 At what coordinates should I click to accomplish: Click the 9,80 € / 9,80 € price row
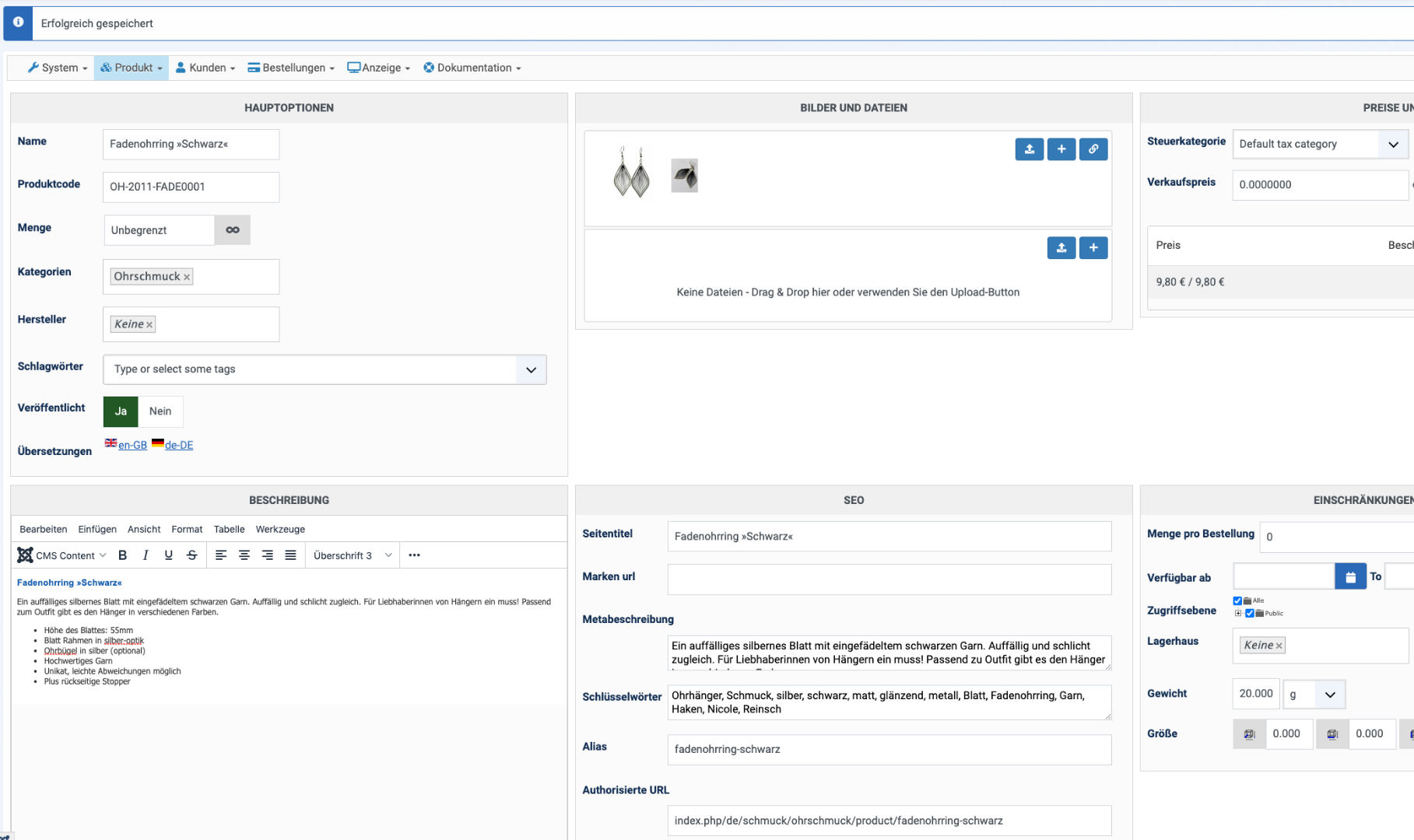click(x=1280, y=282)
